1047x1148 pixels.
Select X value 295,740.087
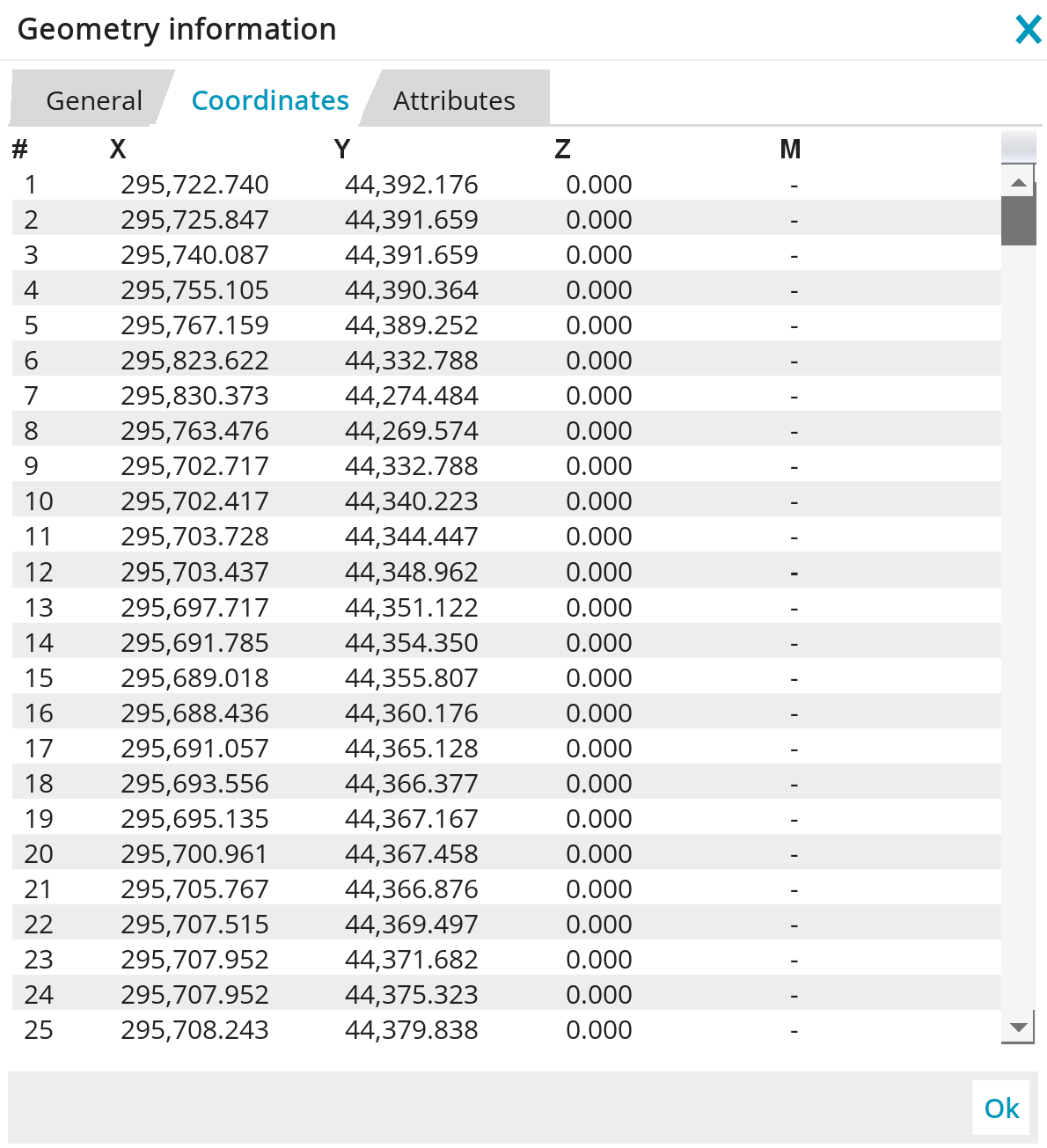pos(194,255)
